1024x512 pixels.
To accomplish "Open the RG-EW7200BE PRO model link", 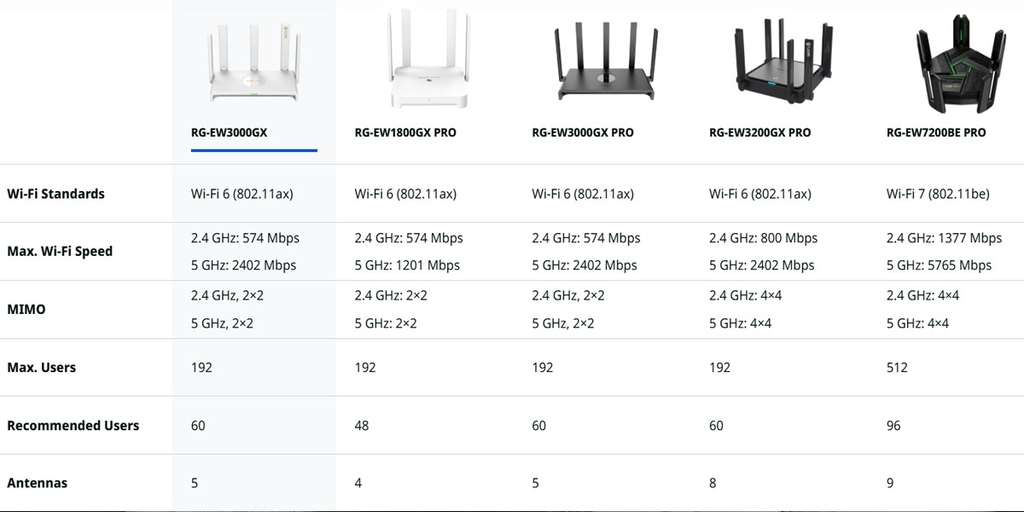I will pos(936,132).
